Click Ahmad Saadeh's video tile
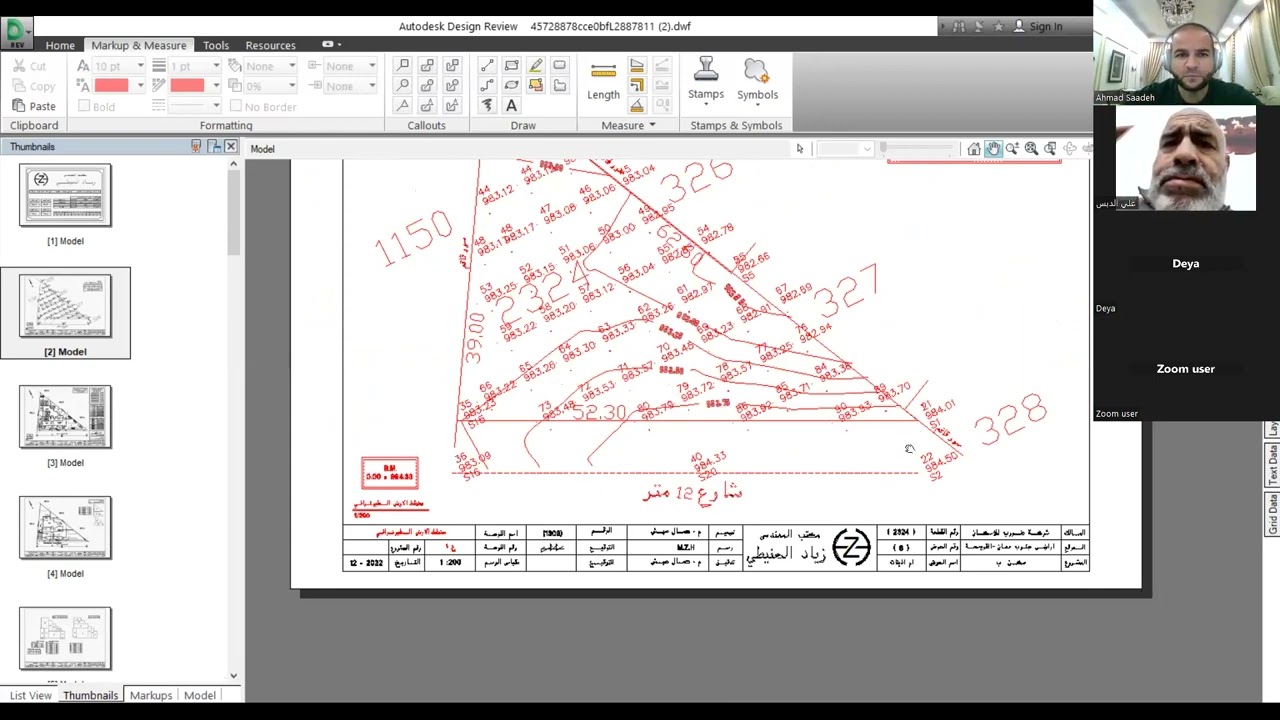The width and height of the screenshot is (1280, 720). click(1186, 52)
